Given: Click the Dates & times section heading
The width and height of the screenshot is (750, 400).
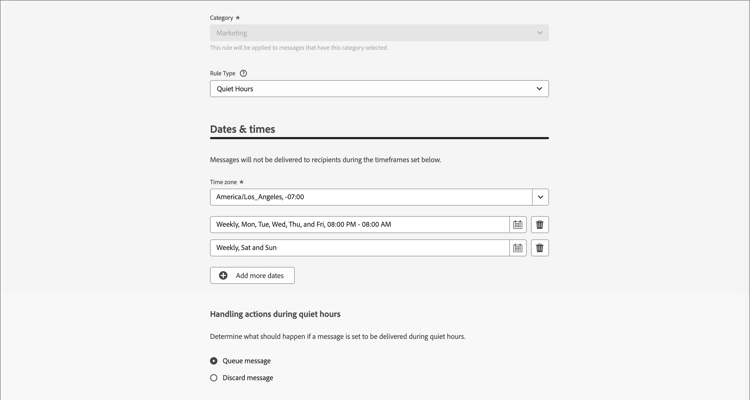Looking at the screenshot, I should 243,129.
